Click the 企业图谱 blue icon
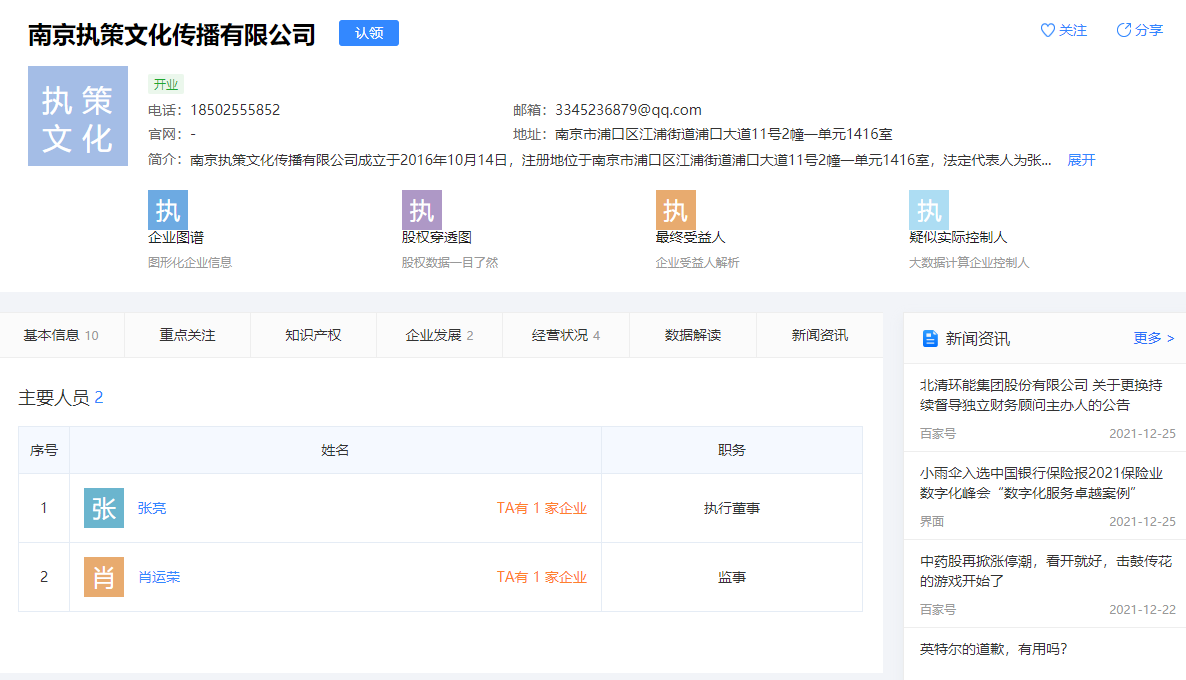This screenshot has height=680, width=1186. pos(167,210)
